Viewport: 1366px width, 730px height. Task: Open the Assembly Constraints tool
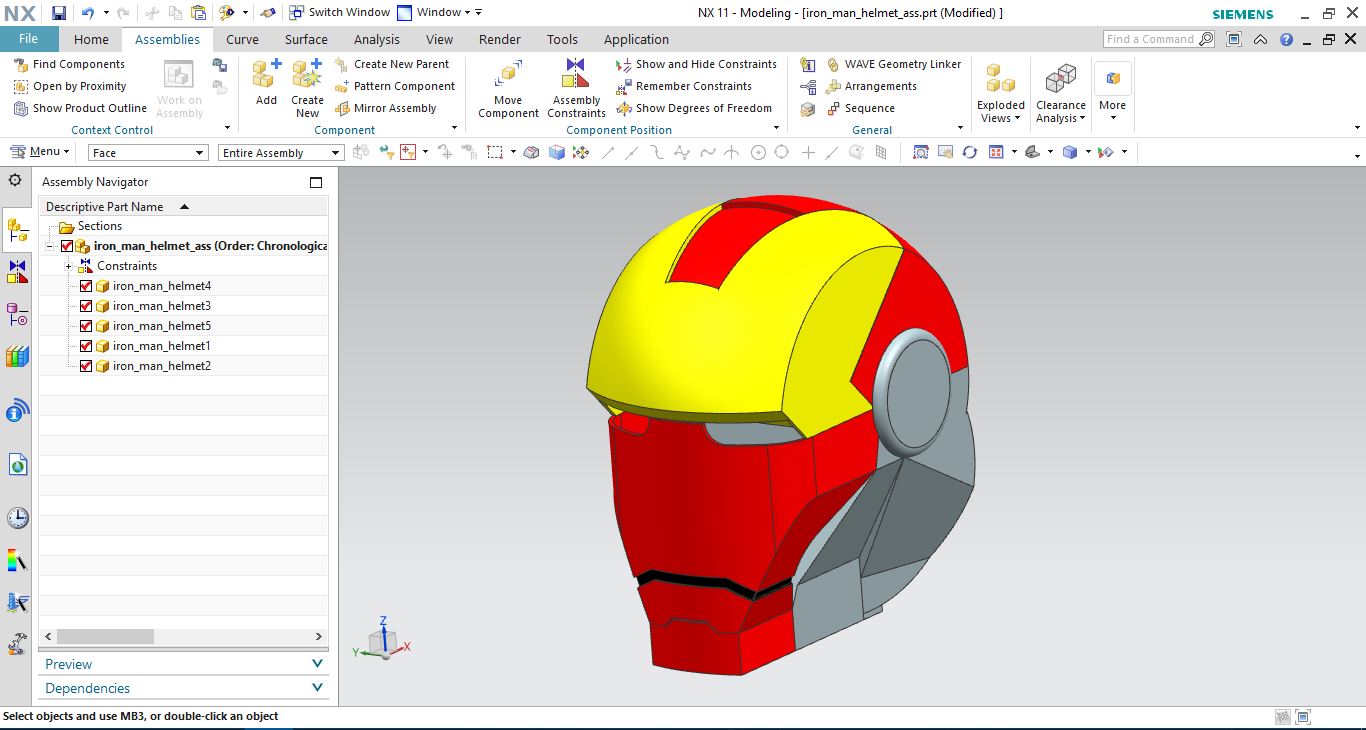576,88
